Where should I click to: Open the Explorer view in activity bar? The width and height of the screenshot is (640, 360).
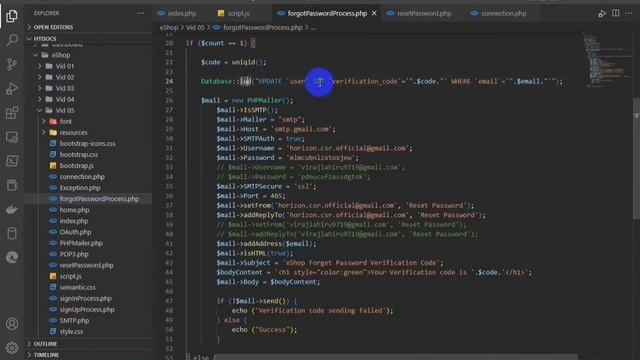click(x=12, y=16)
